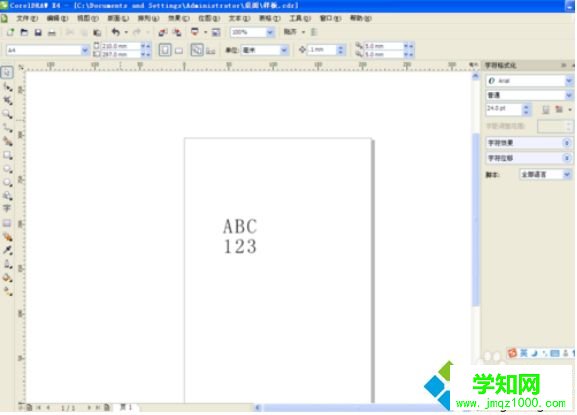Image resolution: width=577 pixels, height=415 pixels.
Task: Click the ABC 123 text on the page
Action: [x=240, y=236]
